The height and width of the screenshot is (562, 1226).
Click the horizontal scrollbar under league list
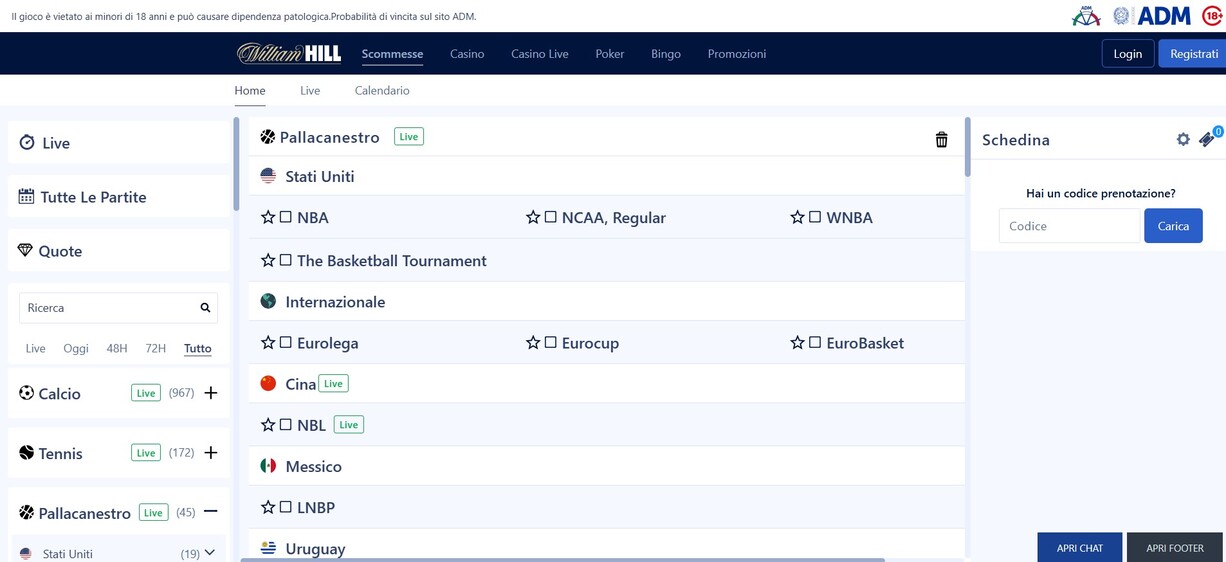pos(562,560)
